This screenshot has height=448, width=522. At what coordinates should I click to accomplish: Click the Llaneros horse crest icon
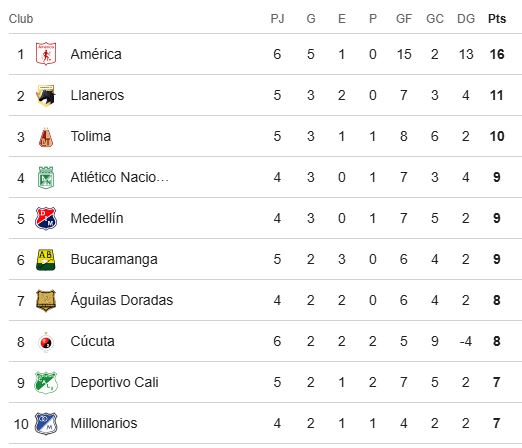[46, 95]
